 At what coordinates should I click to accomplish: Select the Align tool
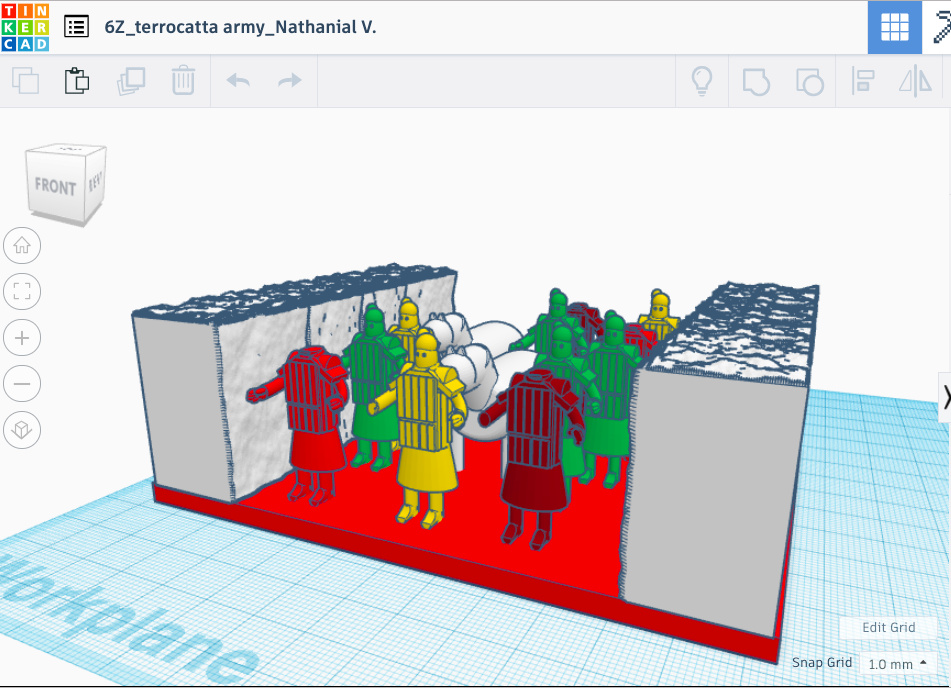tap(863, 81)
